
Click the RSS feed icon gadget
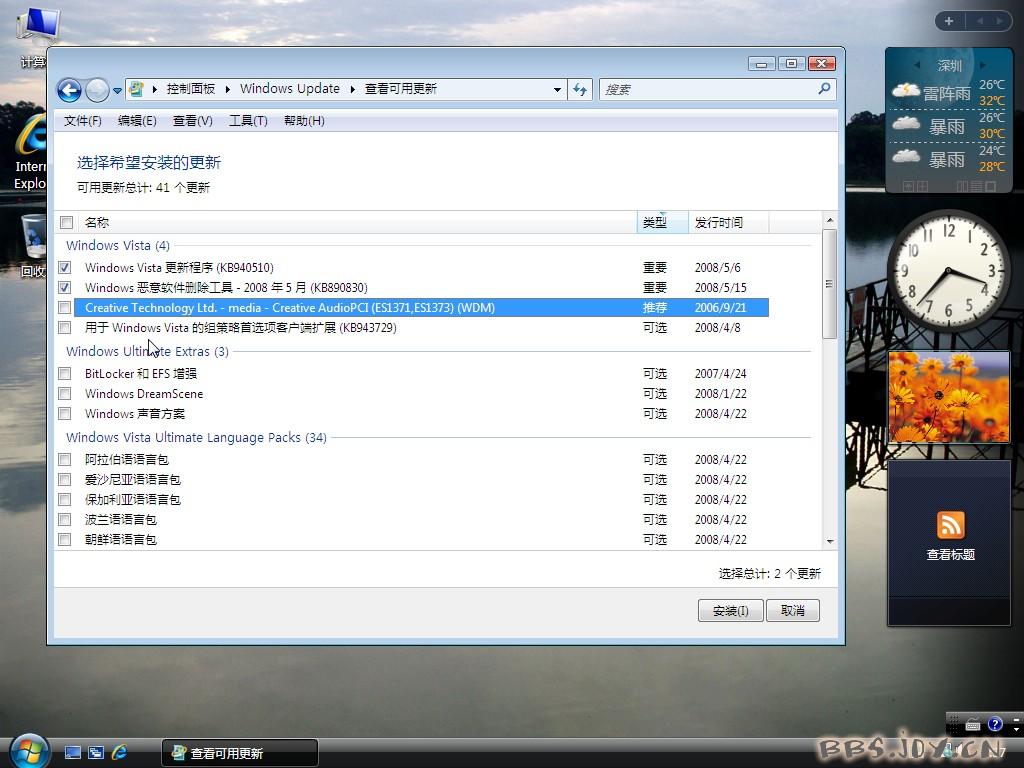coord(950,524)
